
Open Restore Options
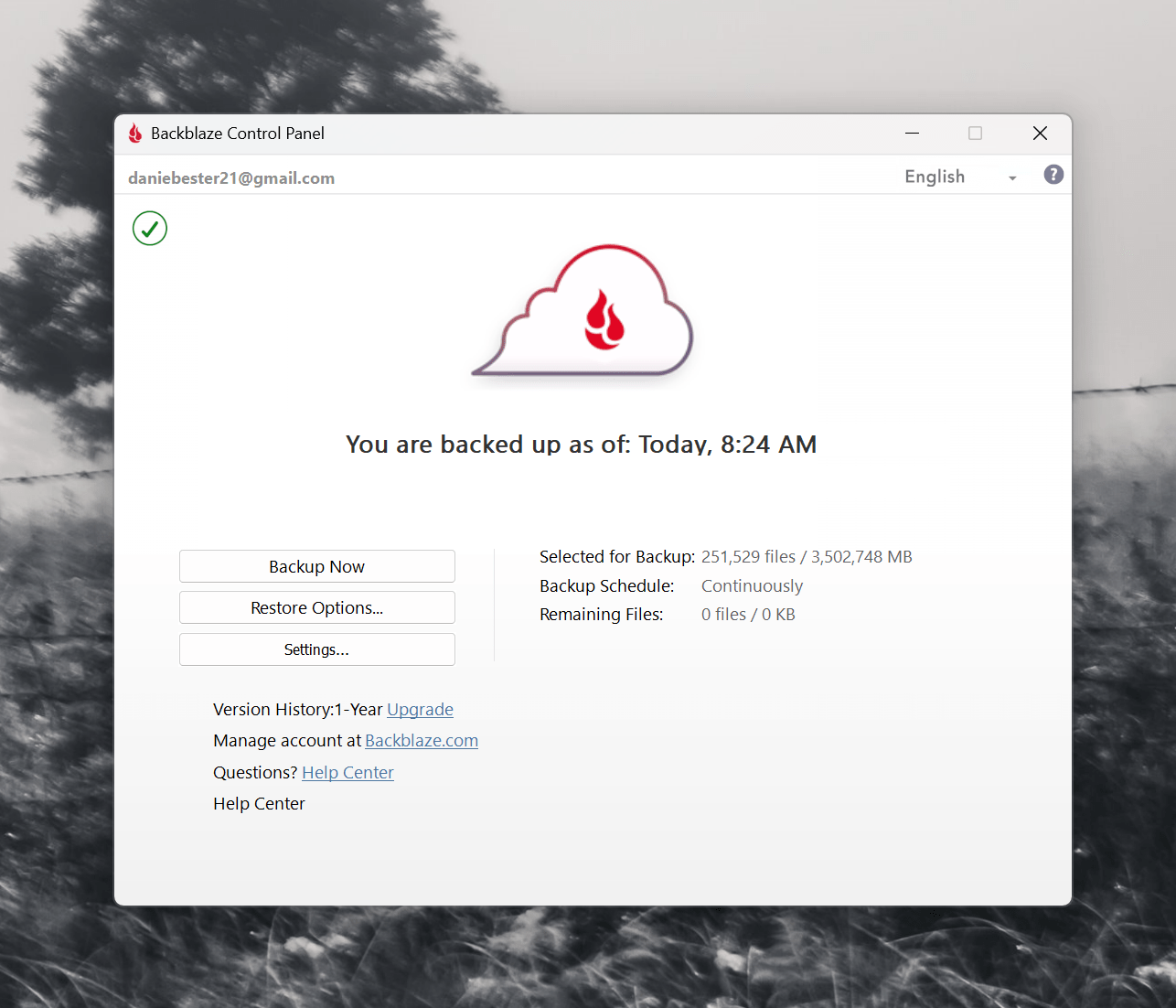317,607
